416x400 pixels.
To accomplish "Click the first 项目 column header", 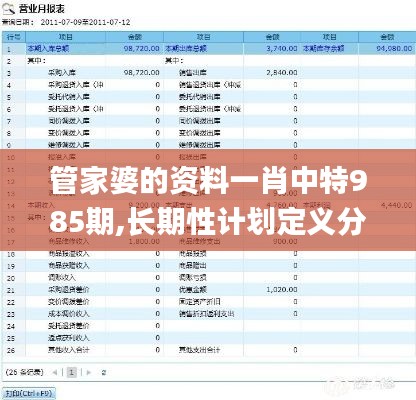I will click(x=66, y=37).
